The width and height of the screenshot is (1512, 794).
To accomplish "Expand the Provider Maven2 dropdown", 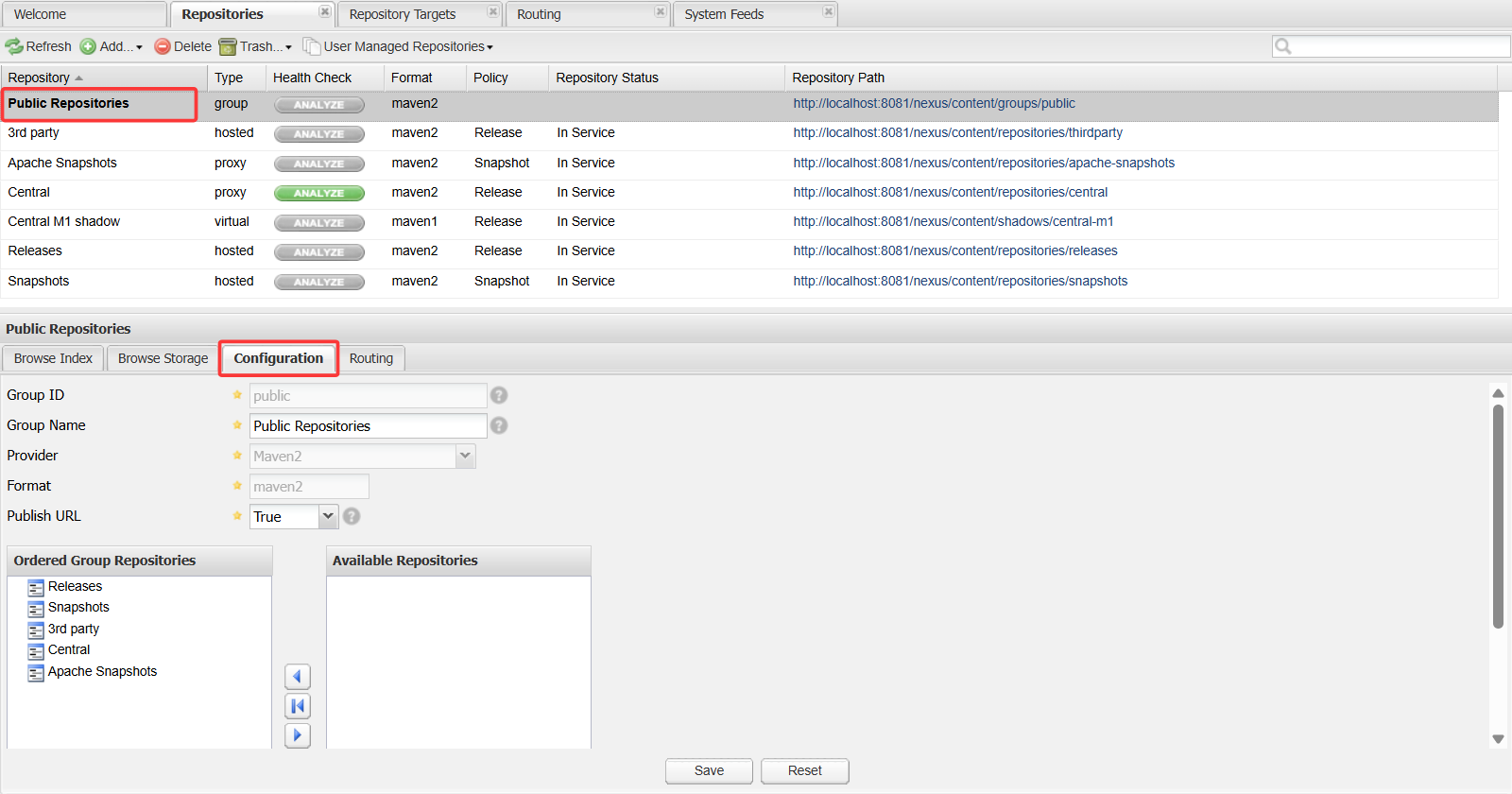I will [465, 457].
